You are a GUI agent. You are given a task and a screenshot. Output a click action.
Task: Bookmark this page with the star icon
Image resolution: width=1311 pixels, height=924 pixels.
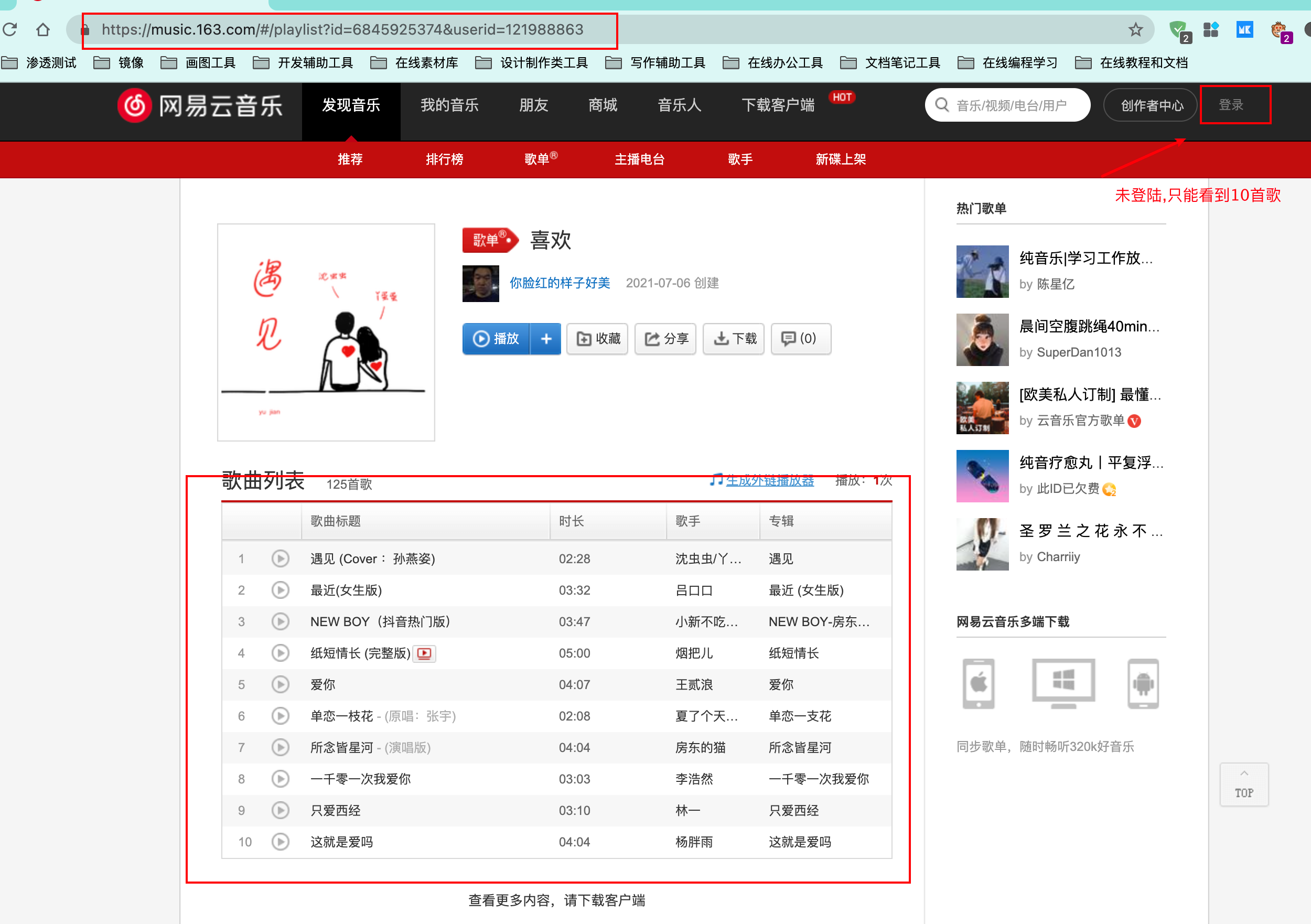coord(1135,30)
